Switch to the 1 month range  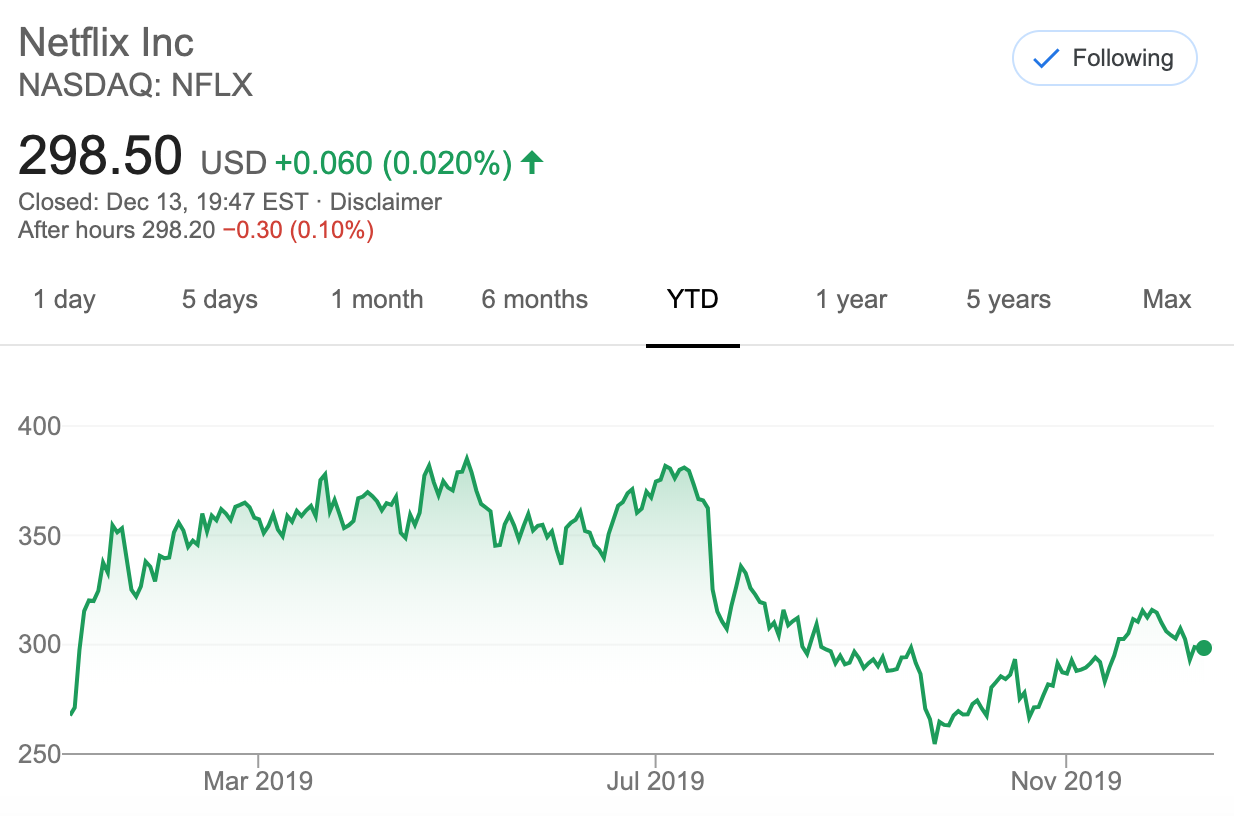click(377, 299)
